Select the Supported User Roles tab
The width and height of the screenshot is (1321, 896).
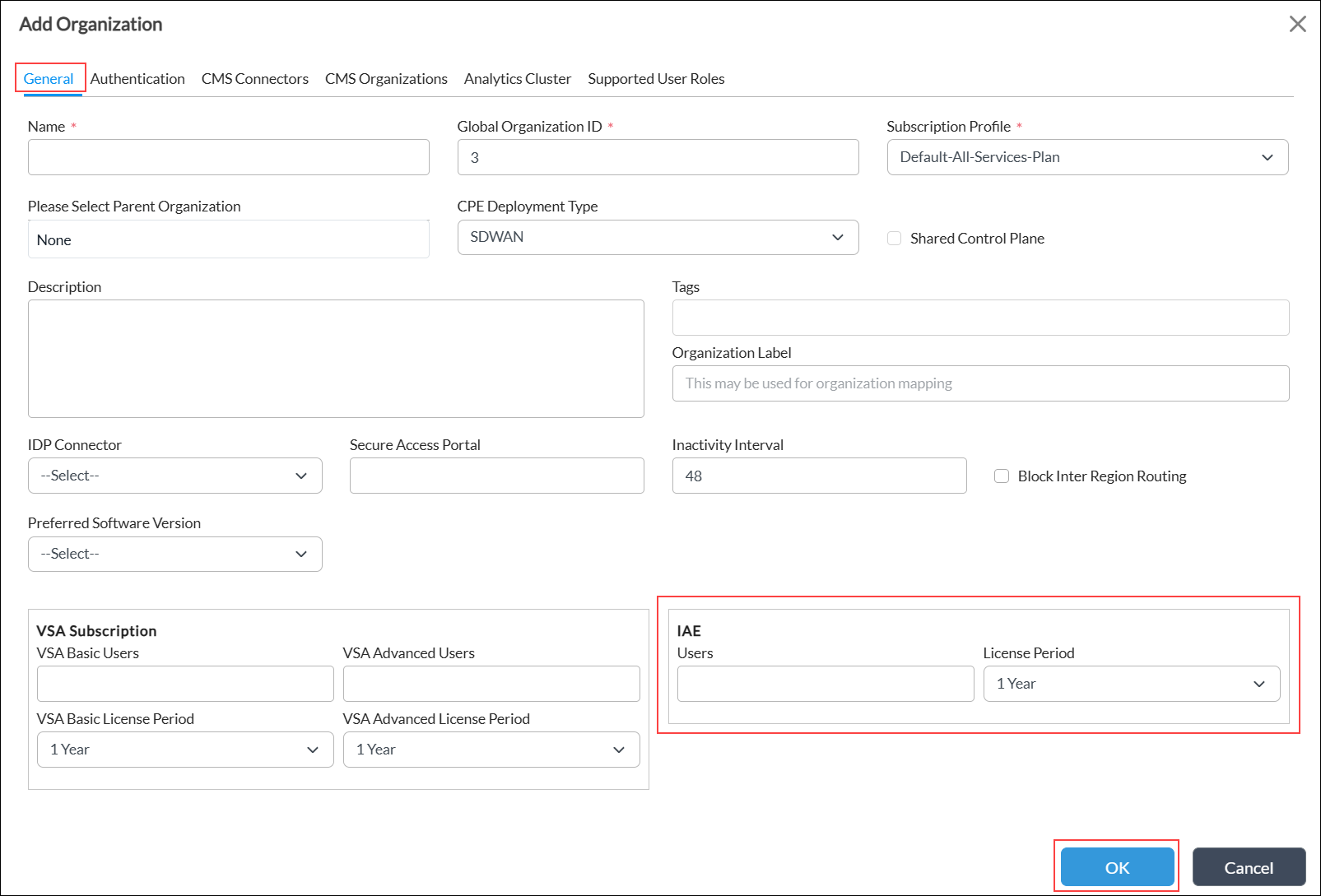(x=656, y=79)
